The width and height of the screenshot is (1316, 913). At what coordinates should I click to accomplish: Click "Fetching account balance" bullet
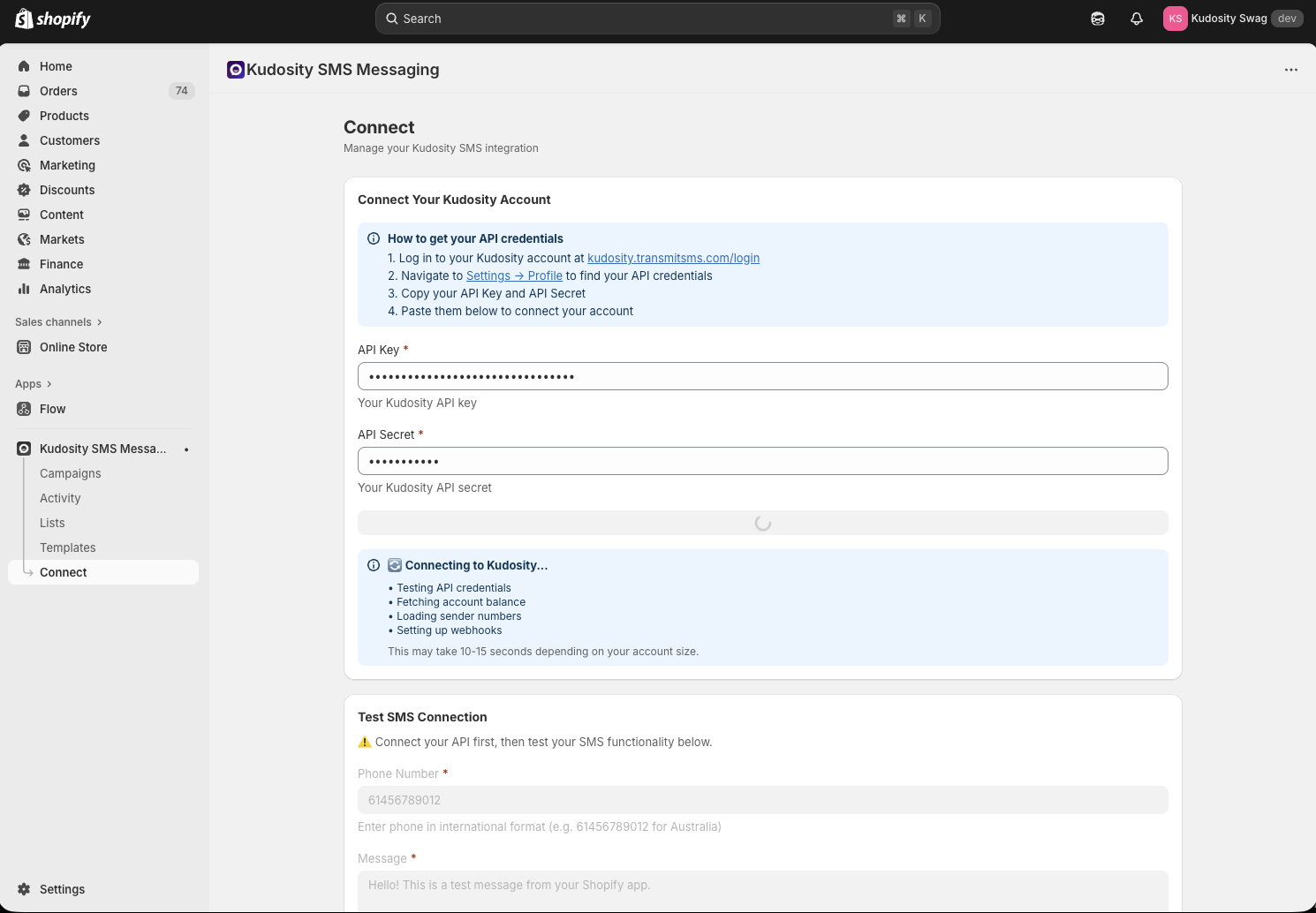[461, 602]
